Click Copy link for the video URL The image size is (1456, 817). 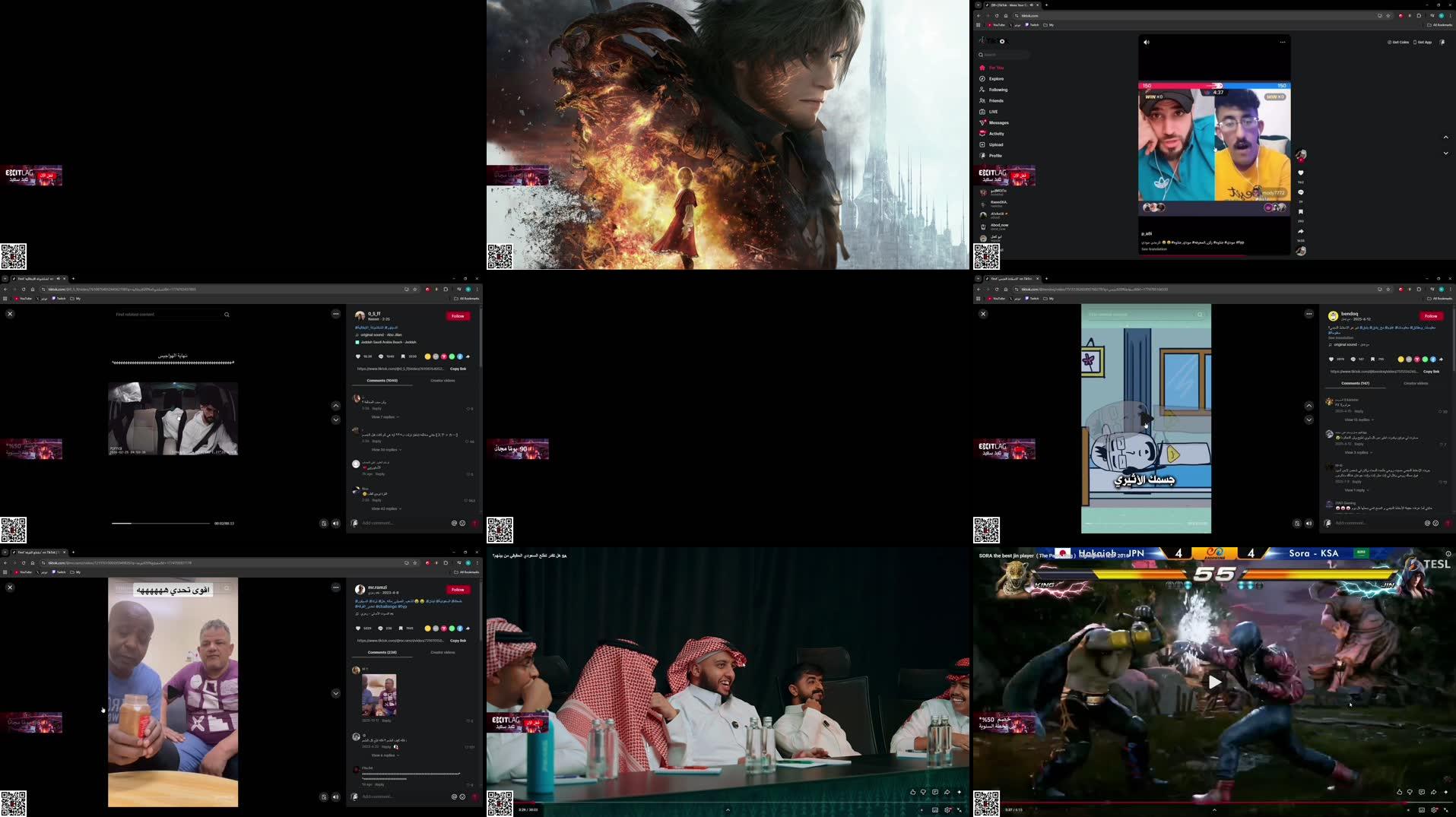coord(458,369)
